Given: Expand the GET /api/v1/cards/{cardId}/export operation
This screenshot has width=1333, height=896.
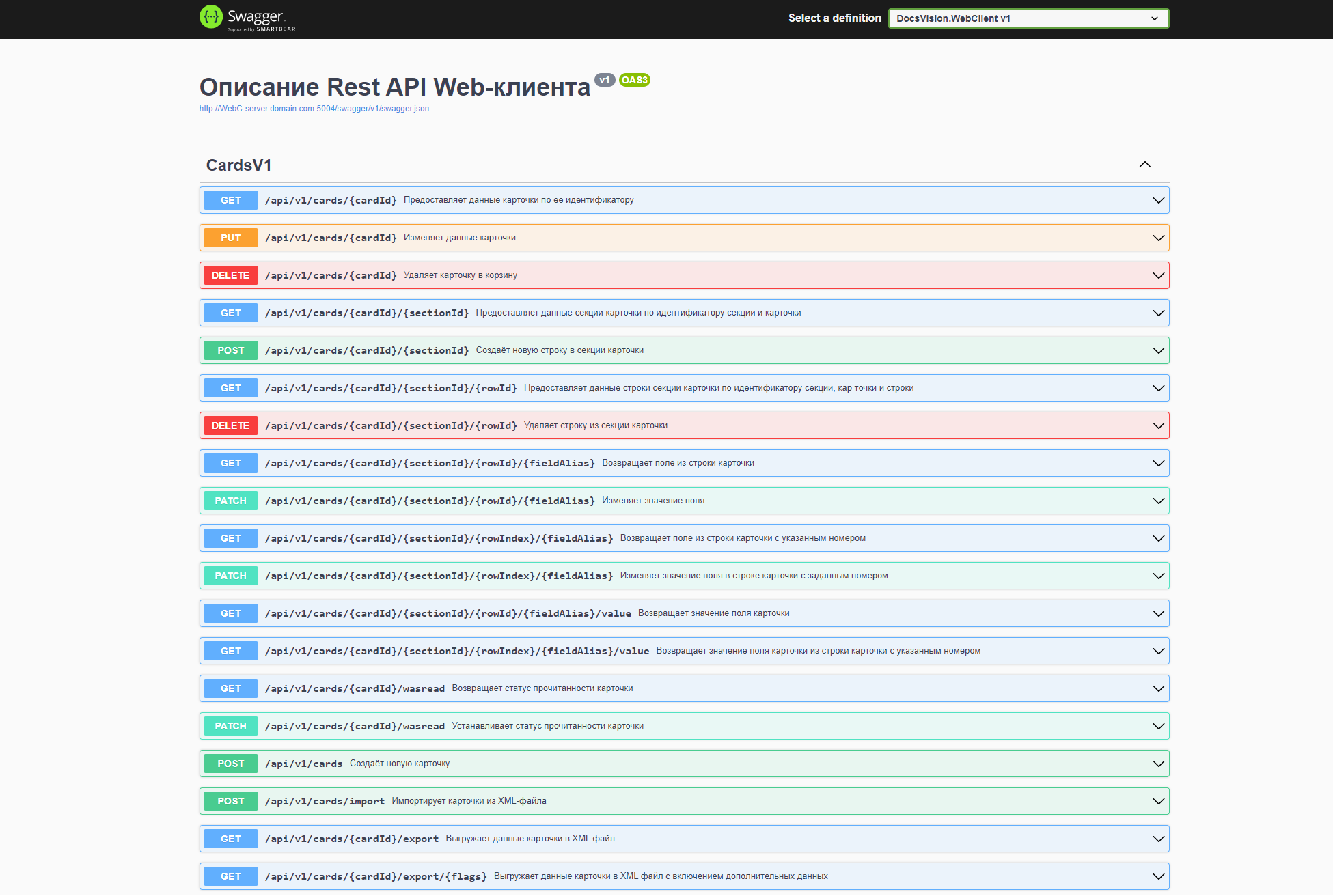Looking at the screenshot, I should [x=1158, y=838].
